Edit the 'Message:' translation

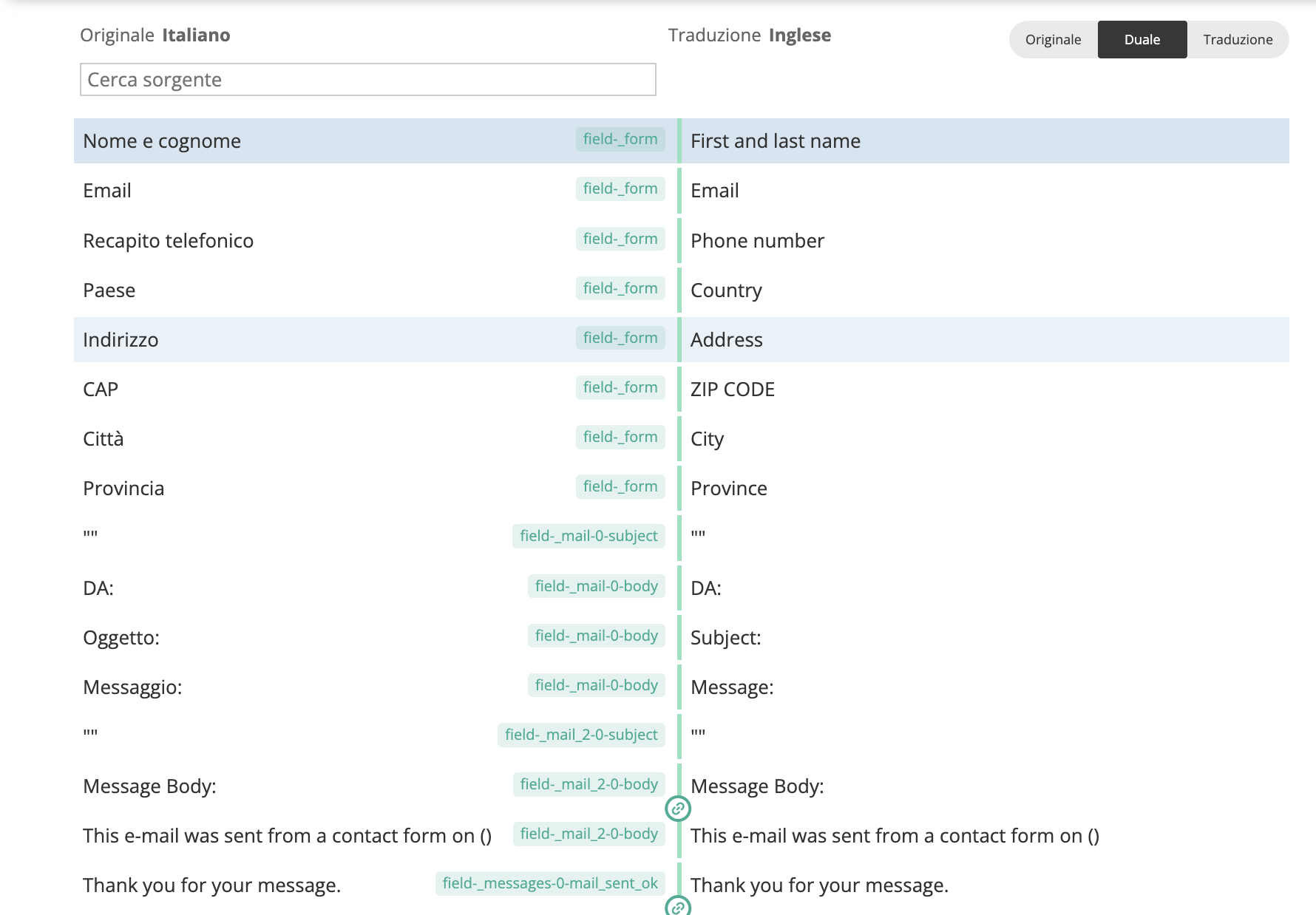tap(985, 687)
